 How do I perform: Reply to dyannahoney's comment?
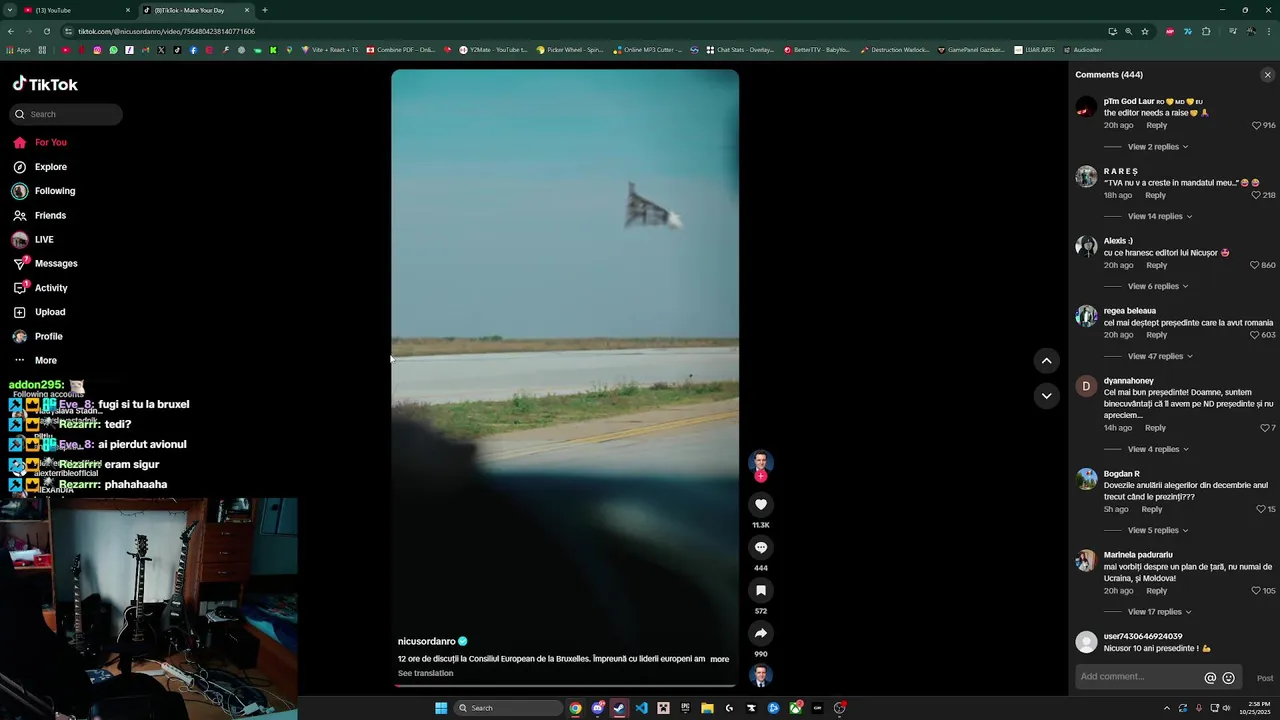[x=1155, y=428]
